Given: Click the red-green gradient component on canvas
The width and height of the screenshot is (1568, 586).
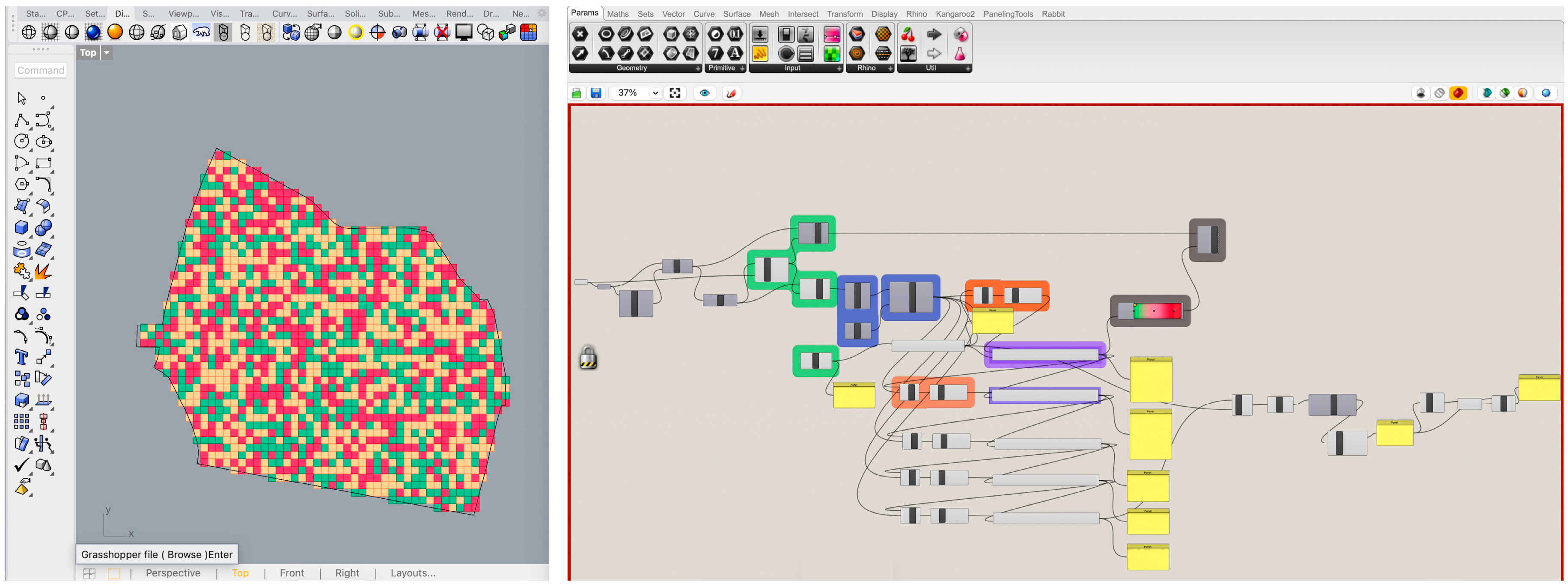Looking at the screenshot, I should (1150, 311).
